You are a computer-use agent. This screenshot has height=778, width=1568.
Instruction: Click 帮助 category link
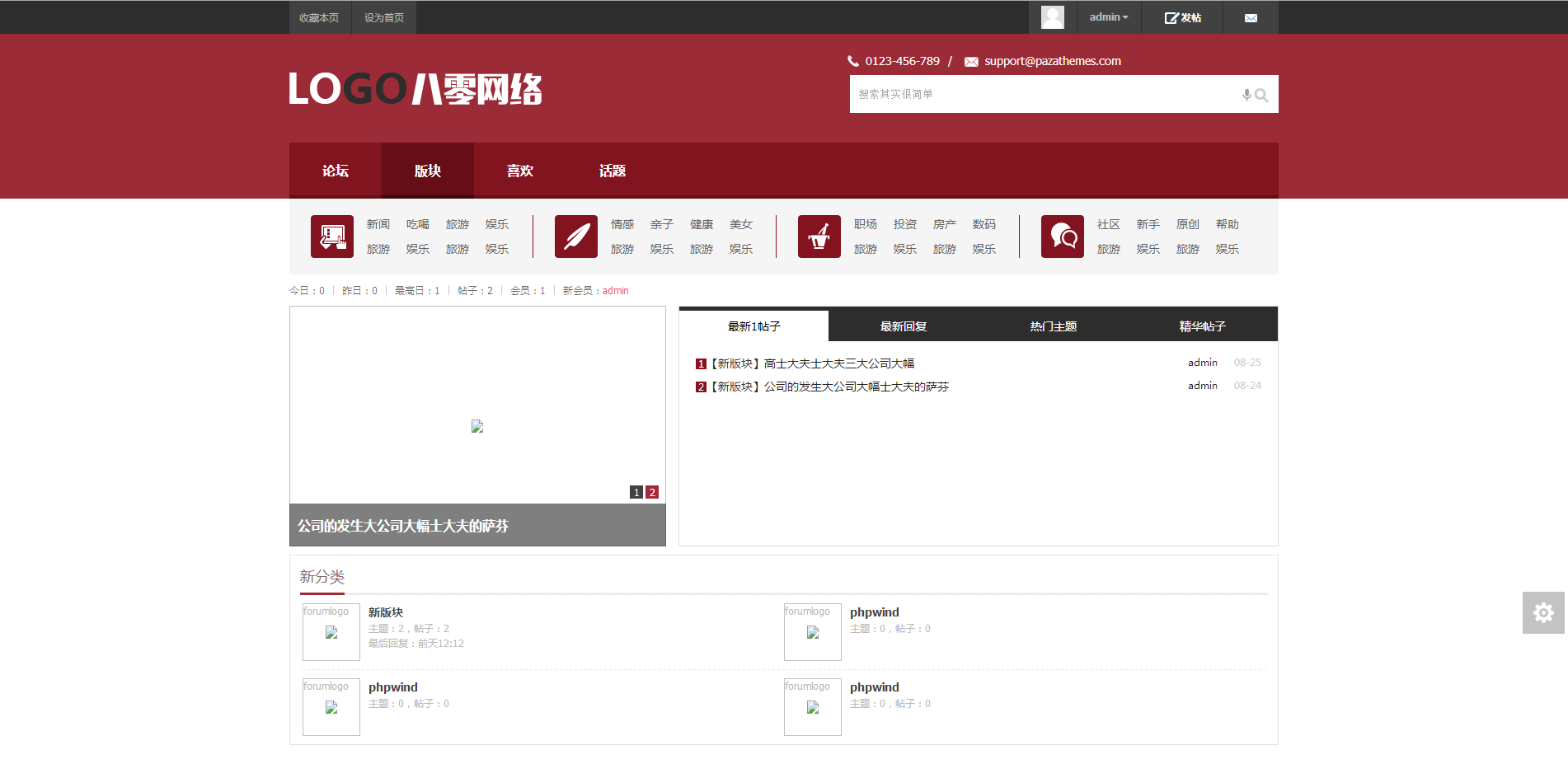[x=1228, y=224]
